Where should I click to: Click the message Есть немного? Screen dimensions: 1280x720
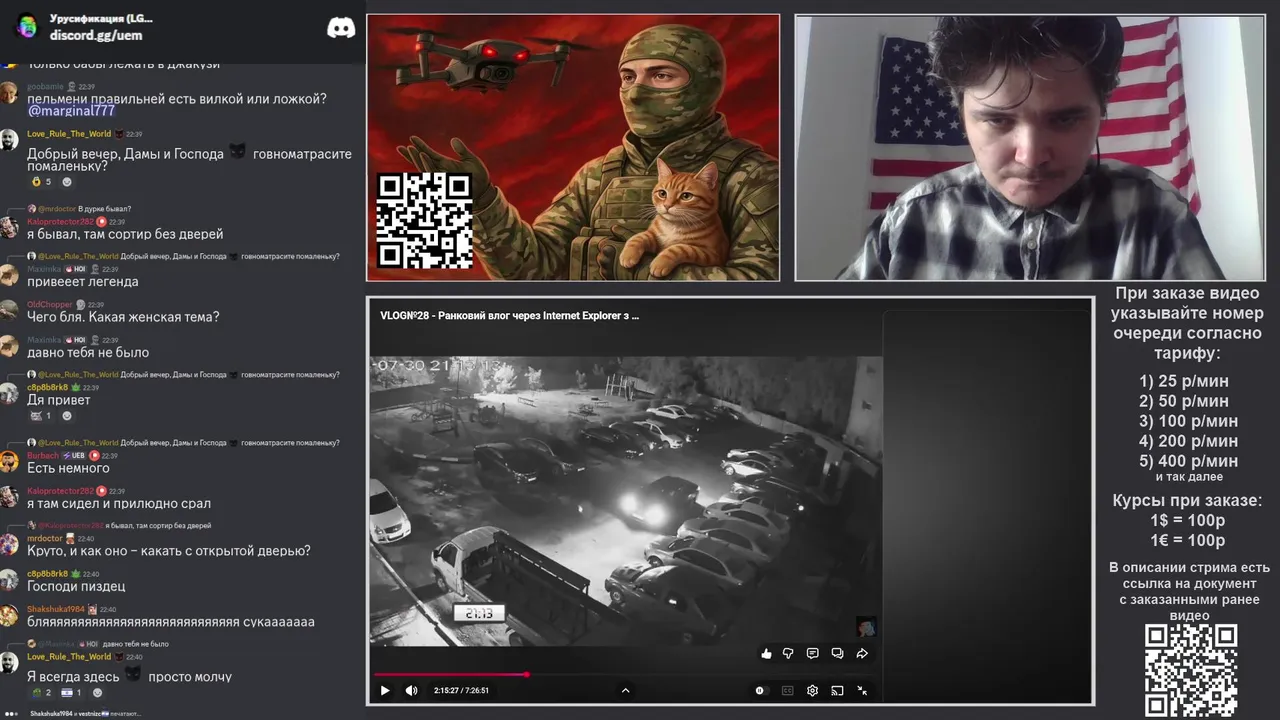pos(68,468)
